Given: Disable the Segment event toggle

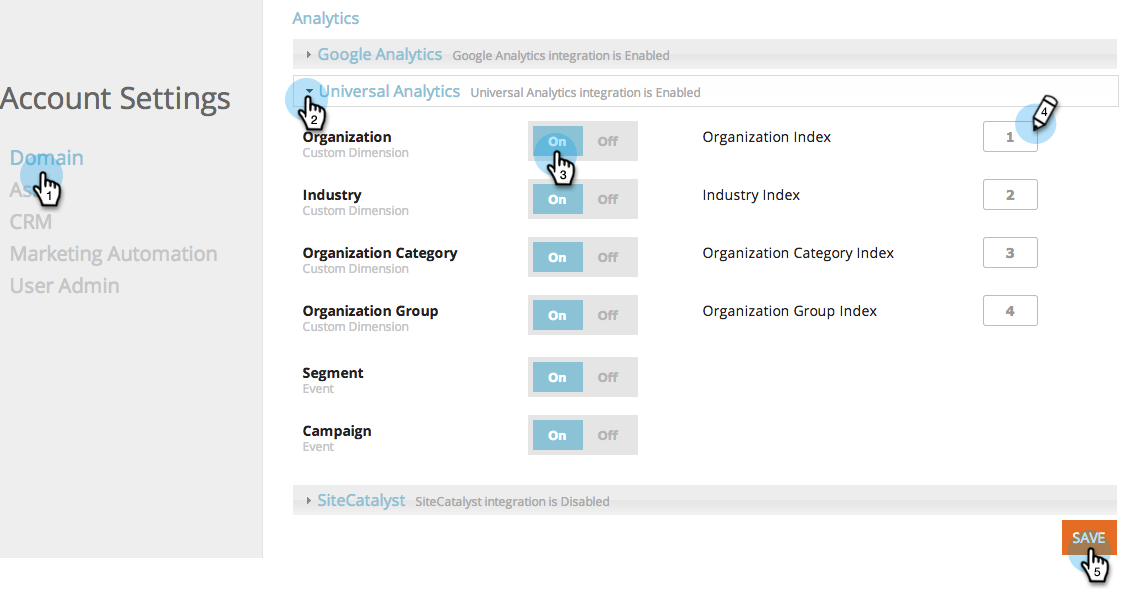Looking at the screenshot, I should 608,377.
